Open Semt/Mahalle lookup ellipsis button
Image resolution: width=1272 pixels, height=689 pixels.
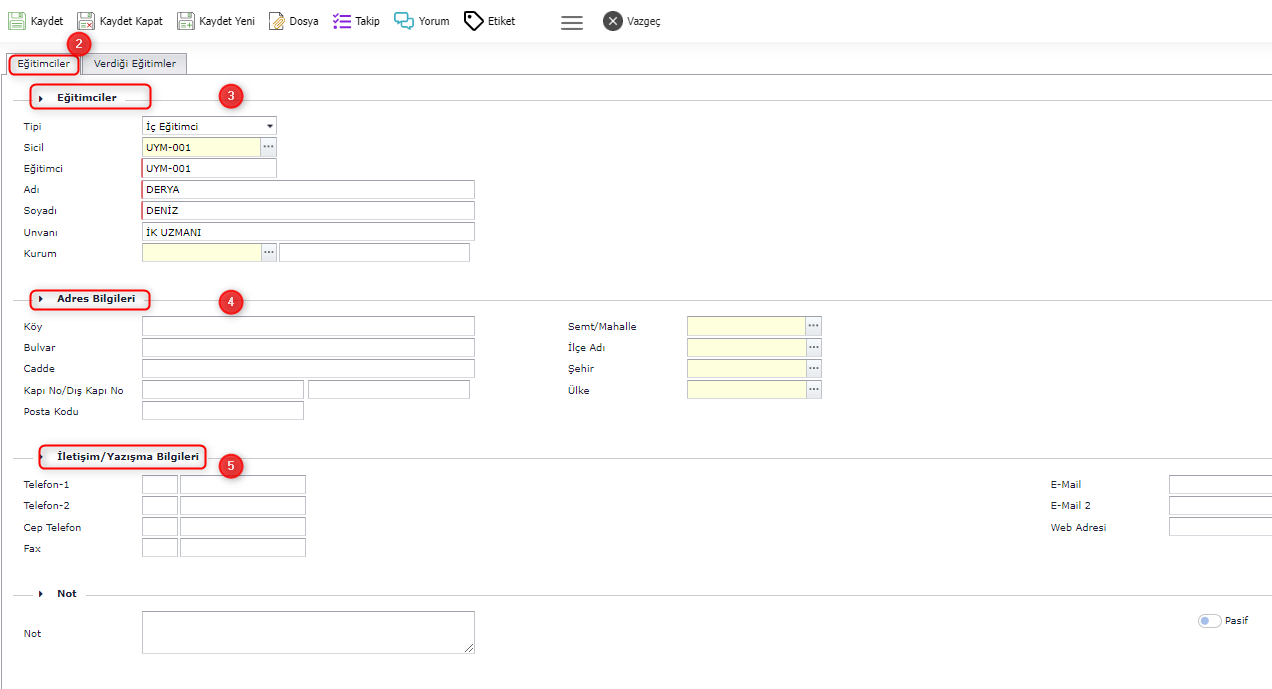[x=814, y=326]
